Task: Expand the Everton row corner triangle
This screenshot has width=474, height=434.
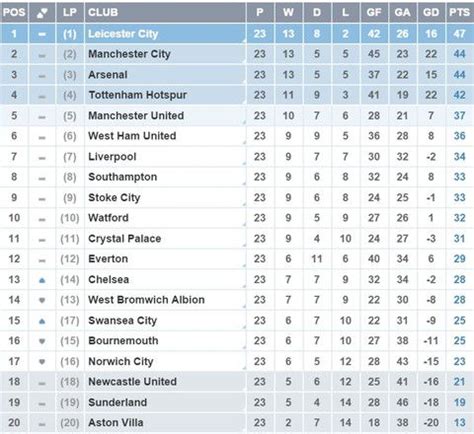Action: pos(244,266)
